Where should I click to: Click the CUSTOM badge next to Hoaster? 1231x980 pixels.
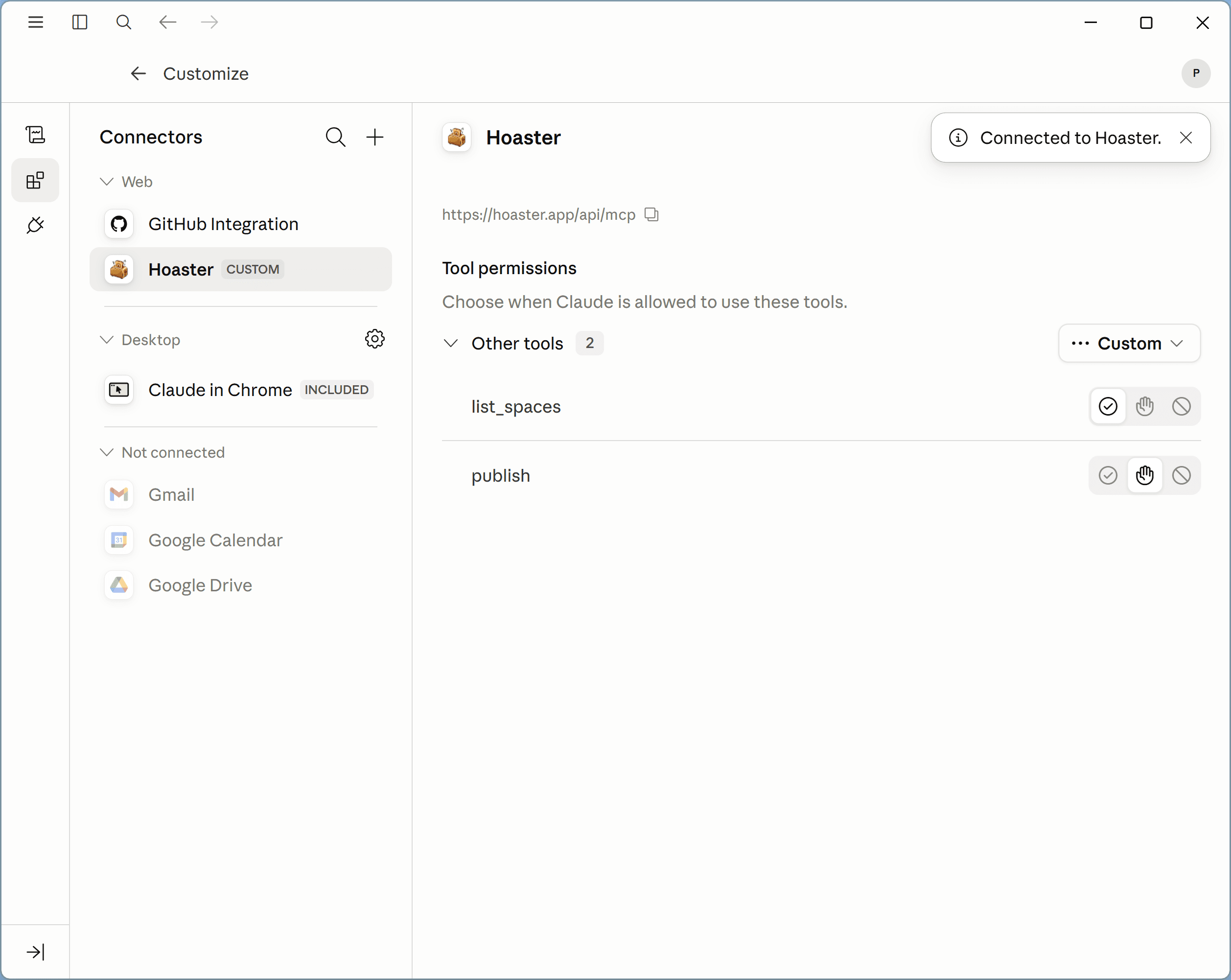point(253,270)
